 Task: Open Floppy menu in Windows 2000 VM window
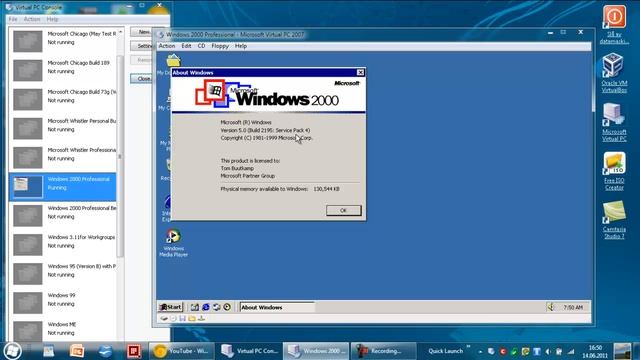[220, 46]
